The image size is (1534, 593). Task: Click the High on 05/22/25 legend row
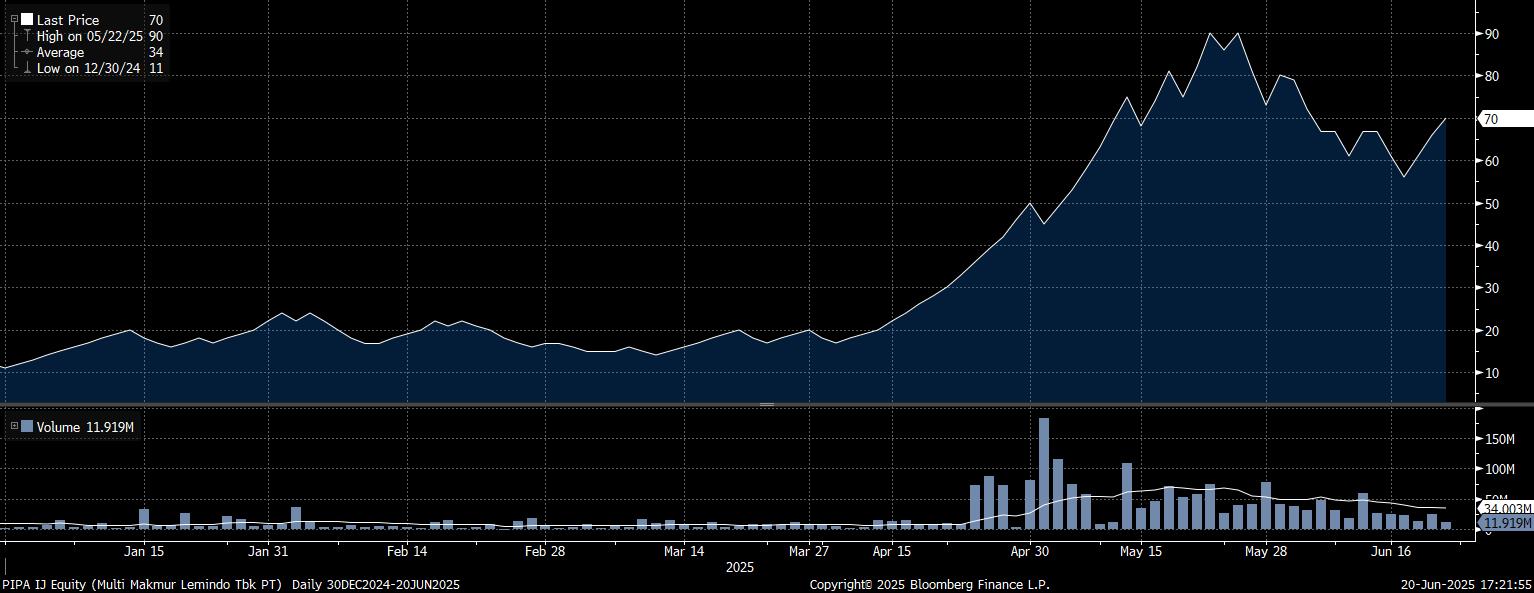point(89,36)
